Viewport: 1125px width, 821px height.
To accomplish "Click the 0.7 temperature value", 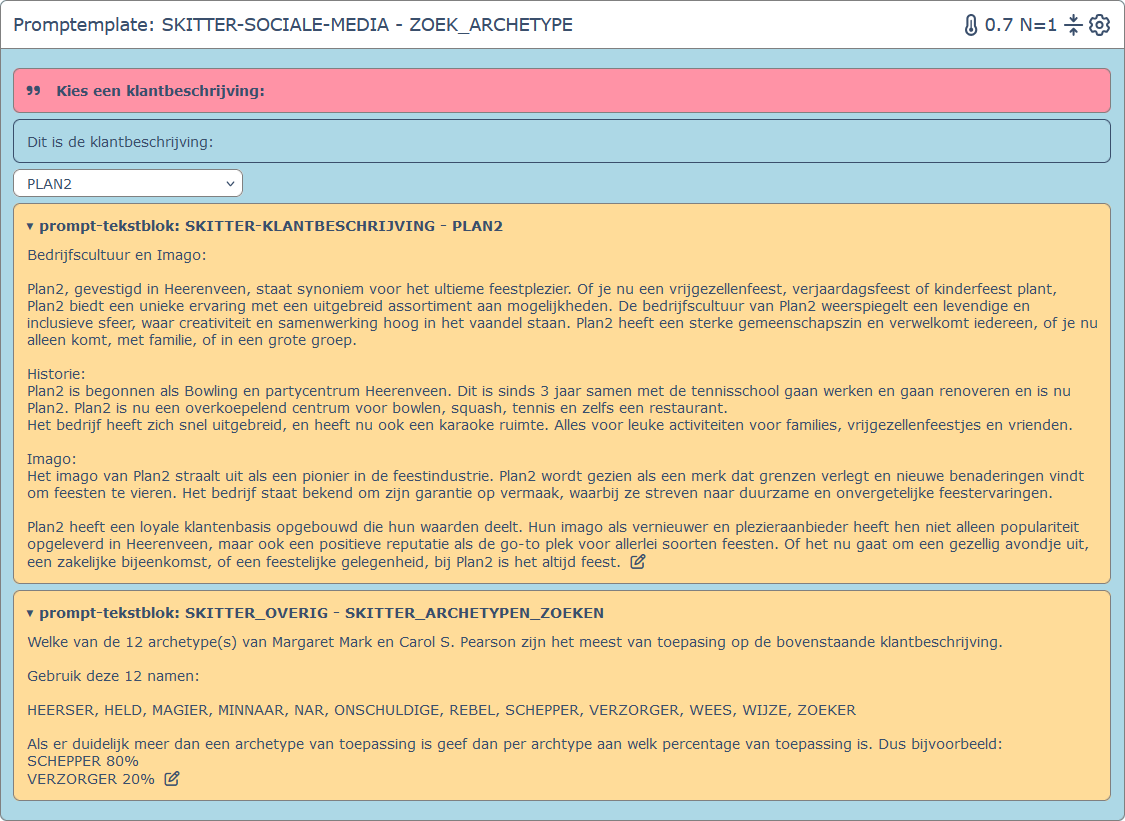I will 999,25.
